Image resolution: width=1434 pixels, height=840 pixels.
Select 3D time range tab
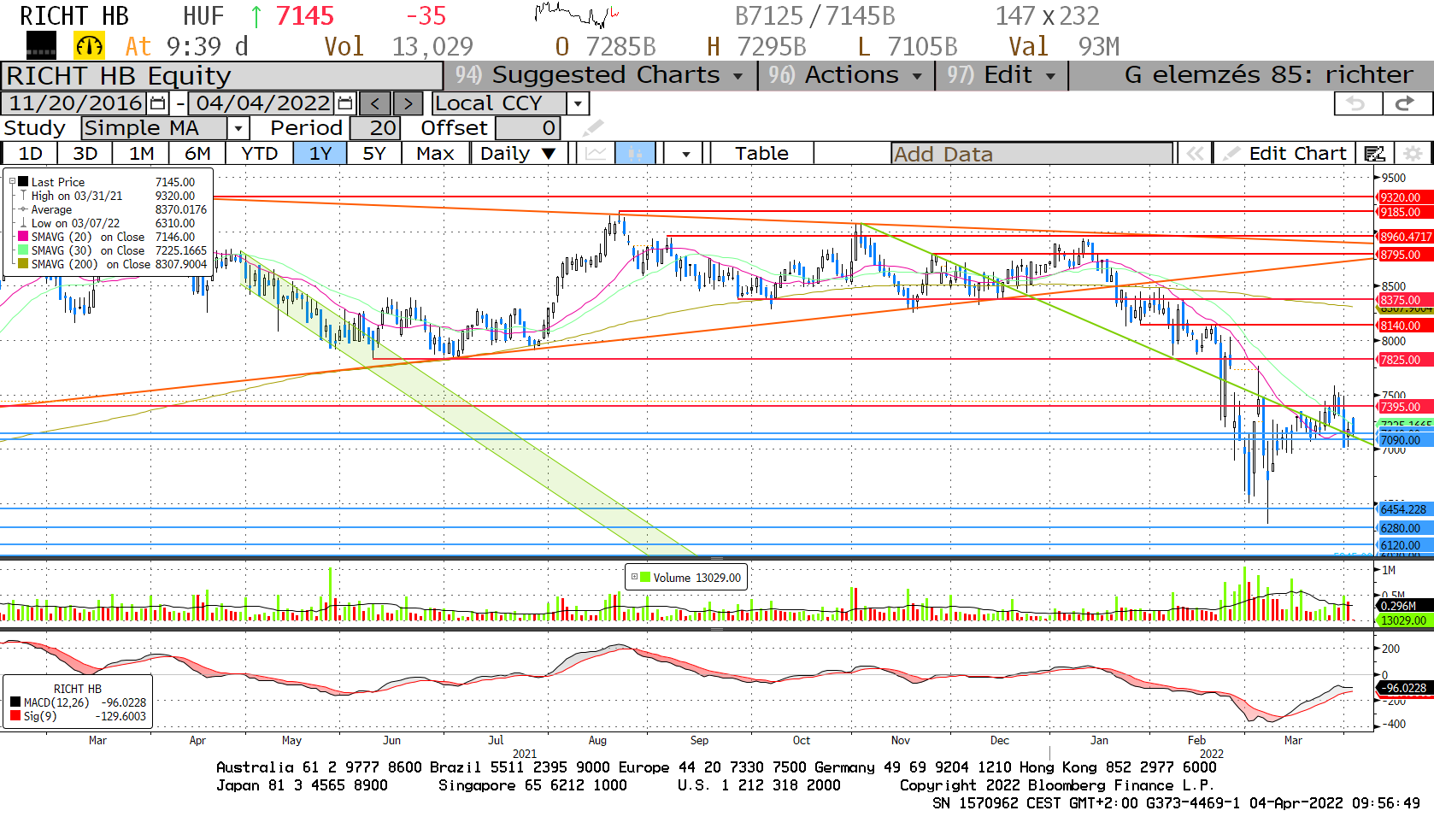(x=85, y=154)
